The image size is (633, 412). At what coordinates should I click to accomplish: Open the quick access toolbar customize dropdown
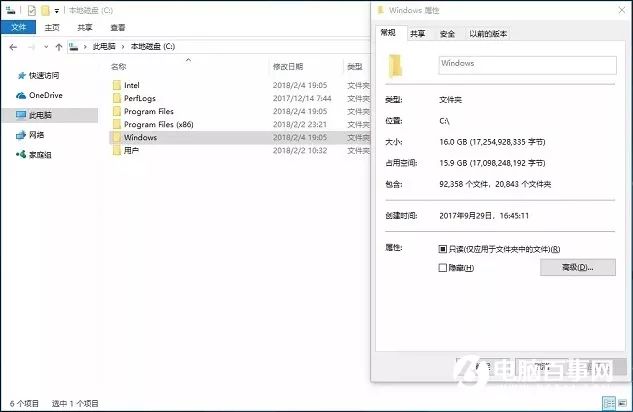point(57,10)
